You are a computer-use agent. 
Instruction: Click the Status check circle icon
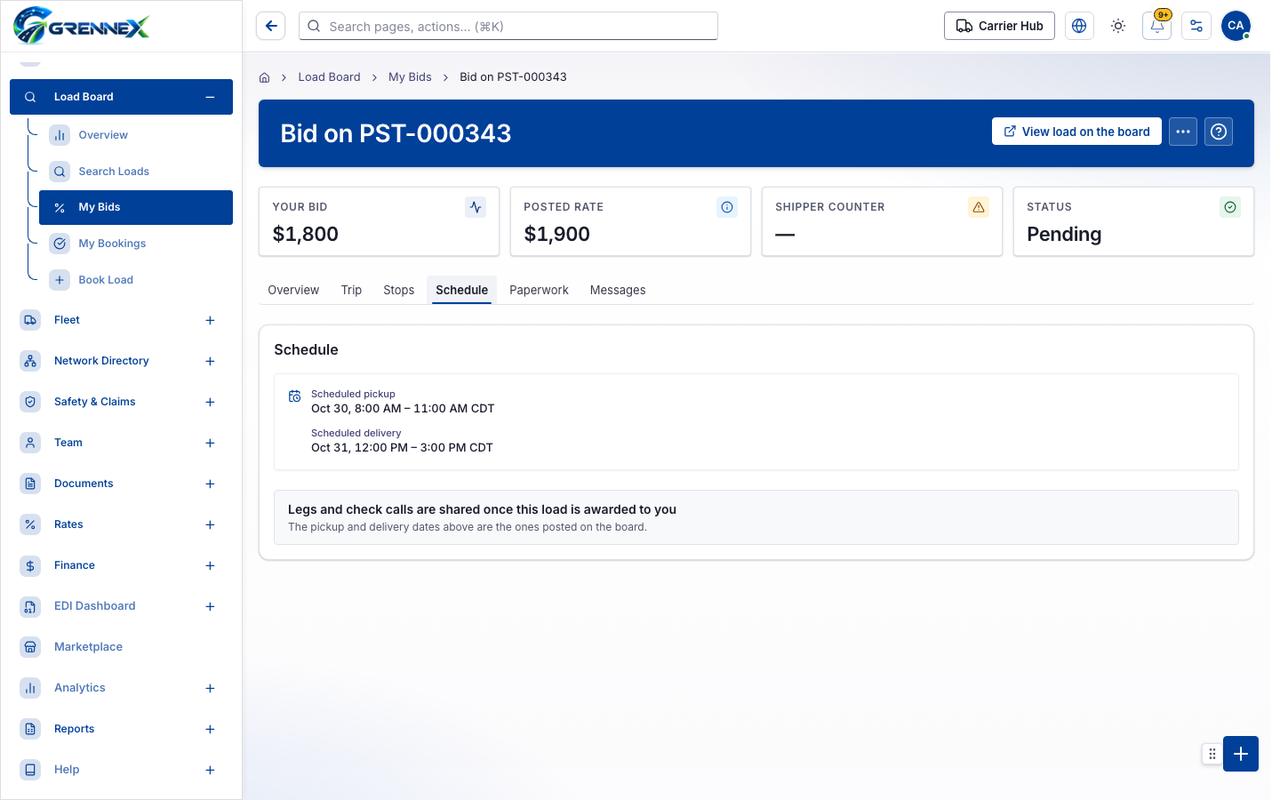[x=1230, y=207]
